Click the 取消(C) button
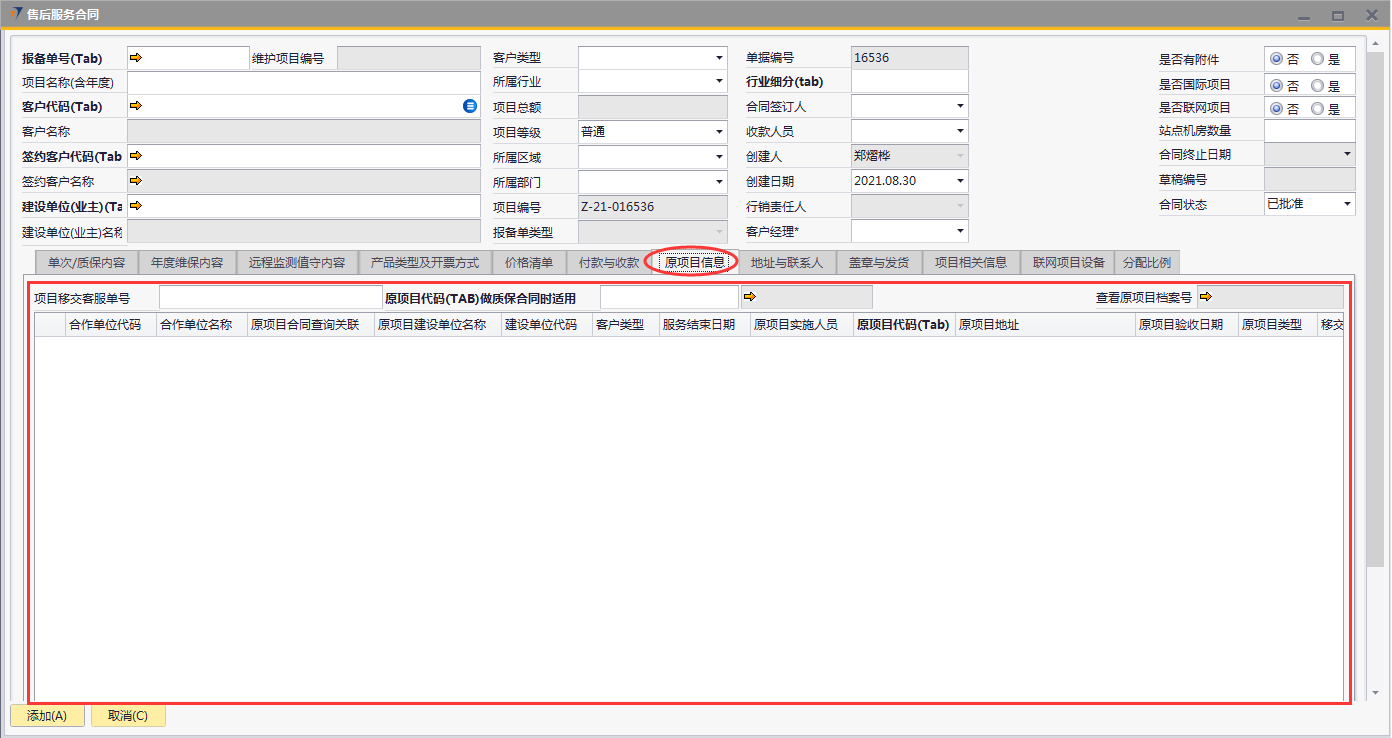This screenshot has height=738, width=1392. click(128, 716)
